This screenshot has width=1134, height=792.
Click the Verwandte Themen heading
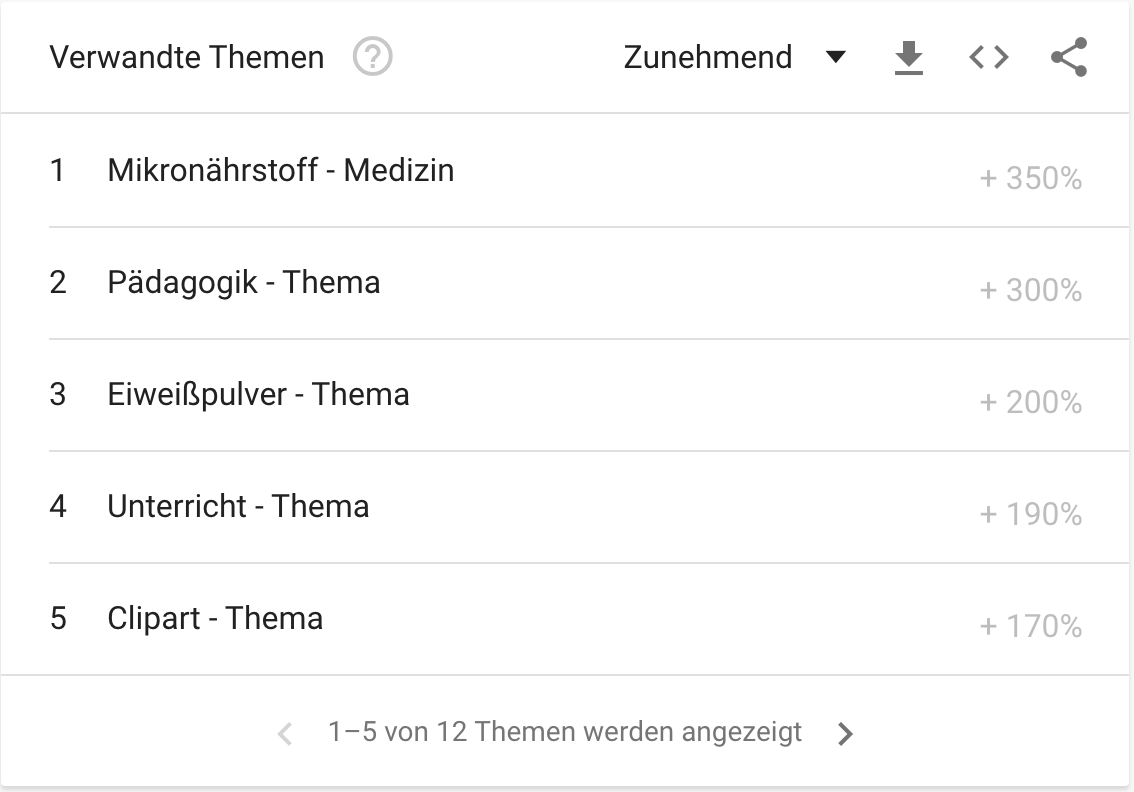tap(187, 57)
